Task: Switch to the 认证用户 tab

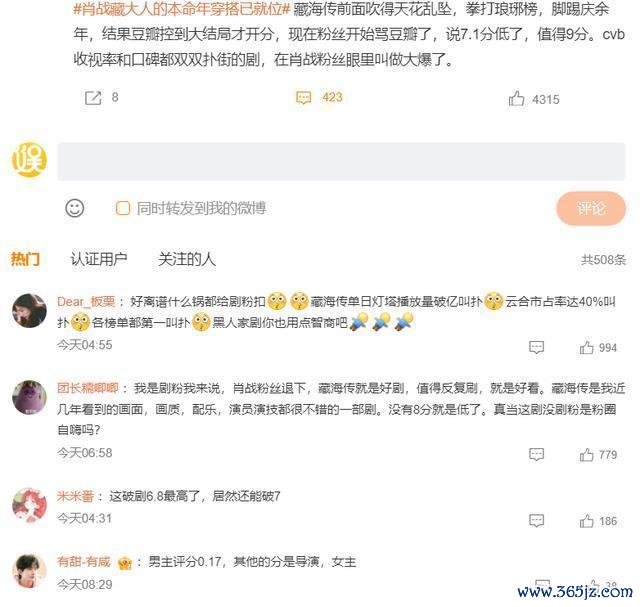Action: coord(99,259)
